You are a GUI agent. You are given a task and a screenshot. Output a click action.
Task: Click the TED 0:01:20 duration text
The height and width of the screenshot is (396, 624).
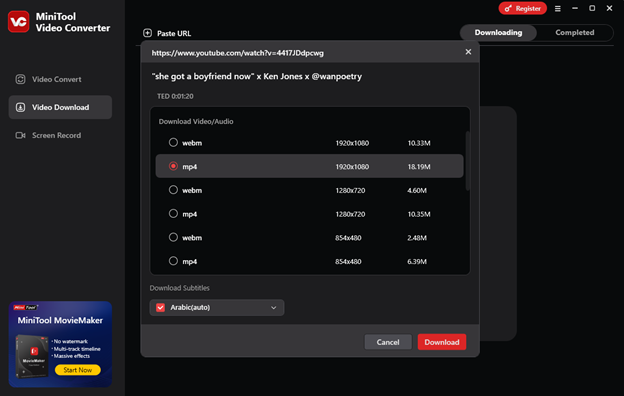(x=175, y=96)
